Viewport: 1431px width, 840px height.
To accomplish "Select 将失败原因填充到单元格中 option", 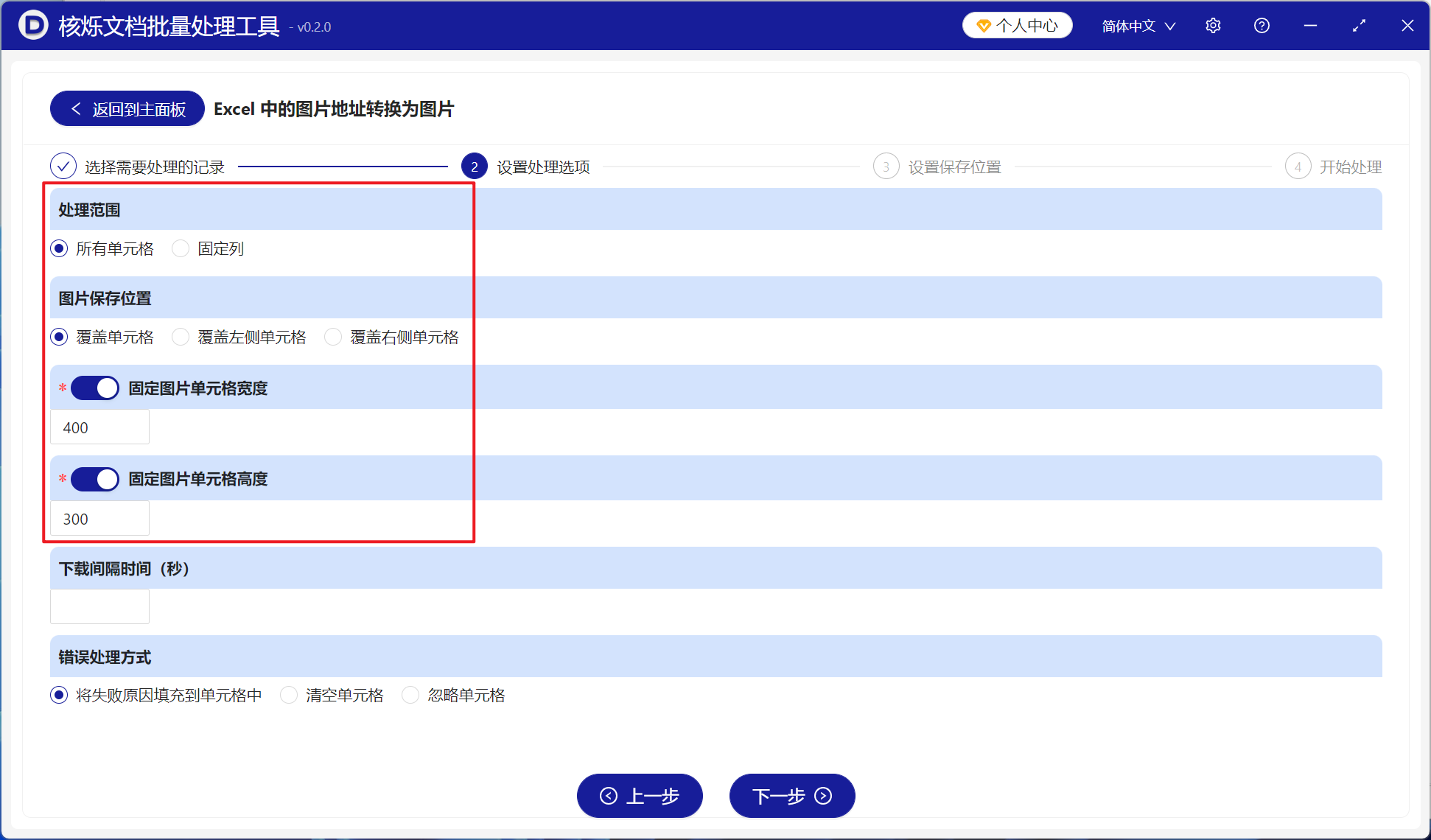I will pyautogui.click(x=60, y=695).
